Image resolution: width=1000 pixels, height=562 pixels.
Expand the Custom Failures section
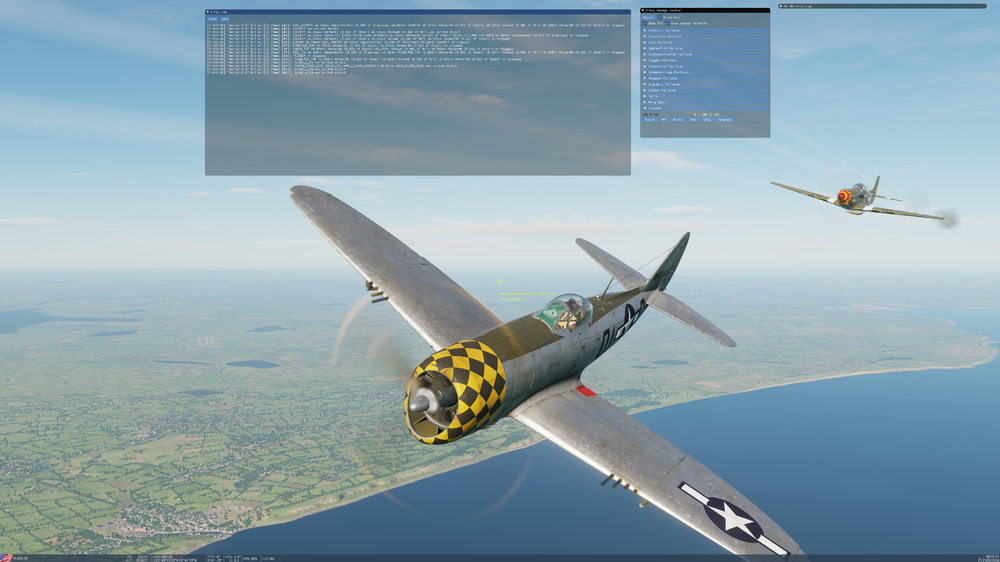pyautogui.click(x=705, y=91)
